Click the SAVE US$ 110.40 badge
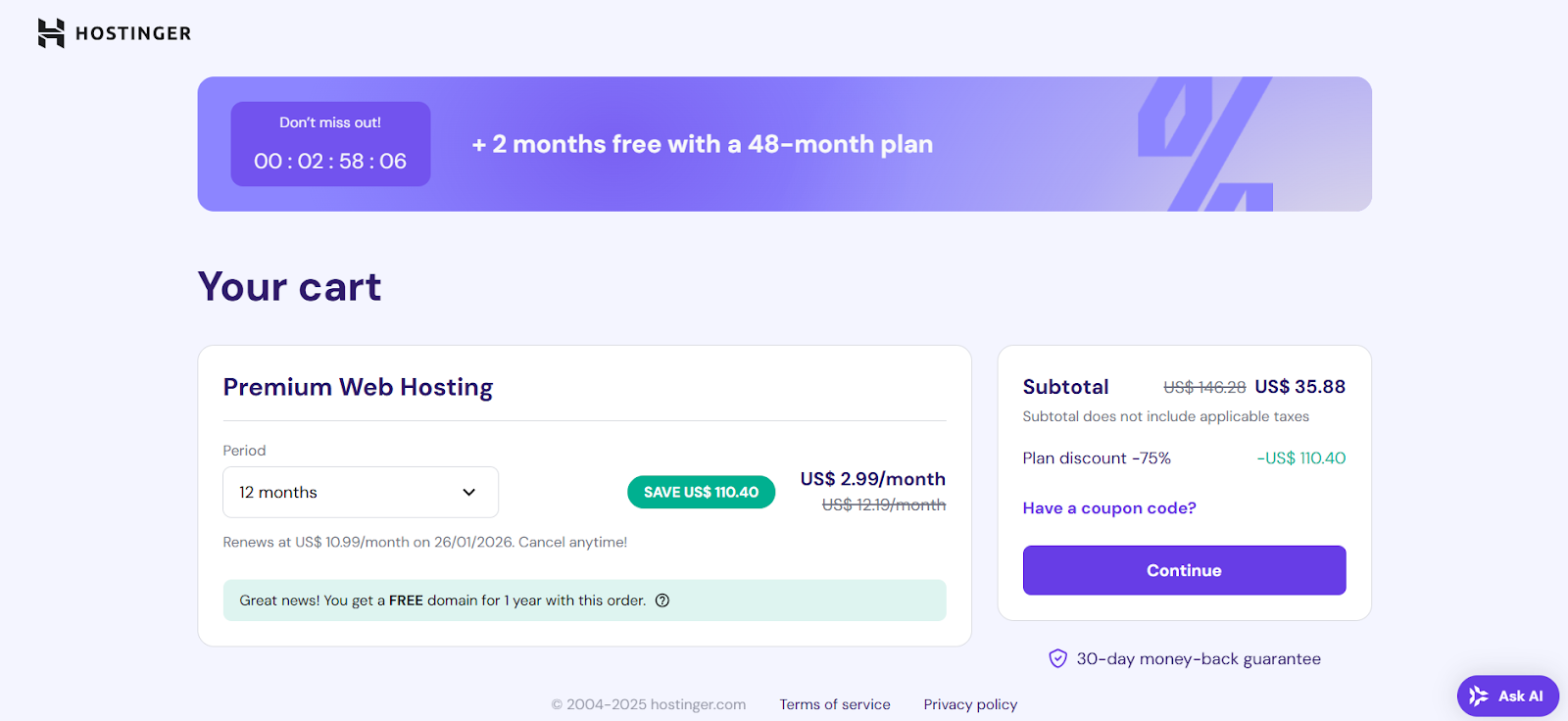1568x721 pixels. [700, 492]
